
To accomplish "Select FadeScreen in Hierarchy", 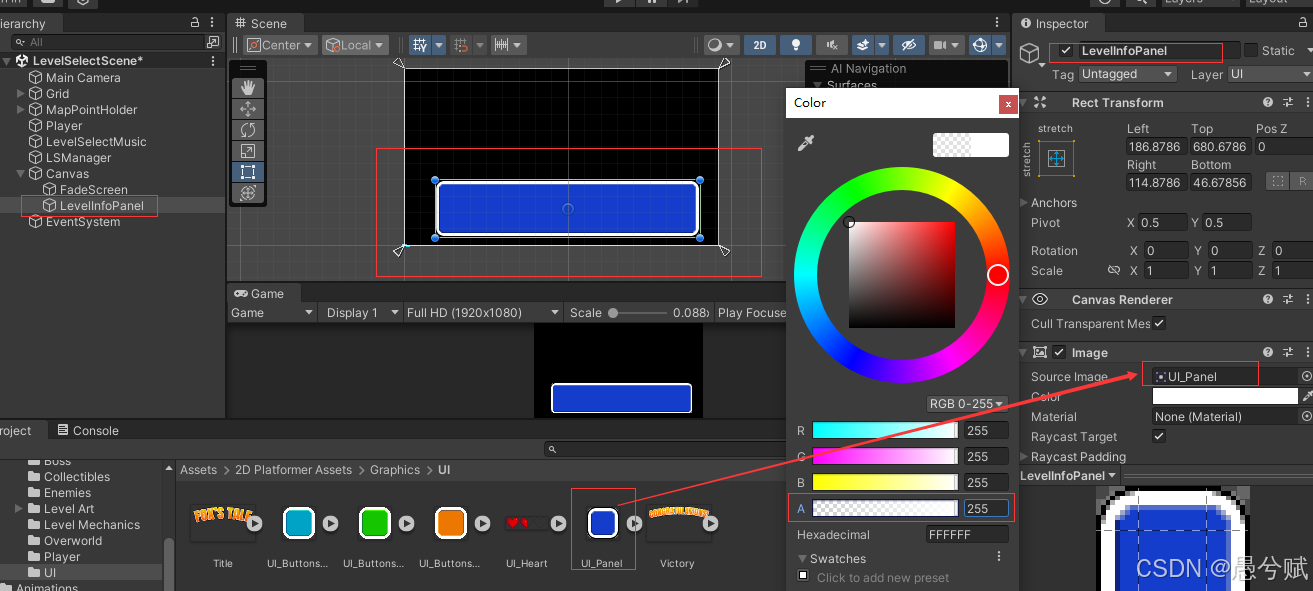I will (x=93, y=190).
